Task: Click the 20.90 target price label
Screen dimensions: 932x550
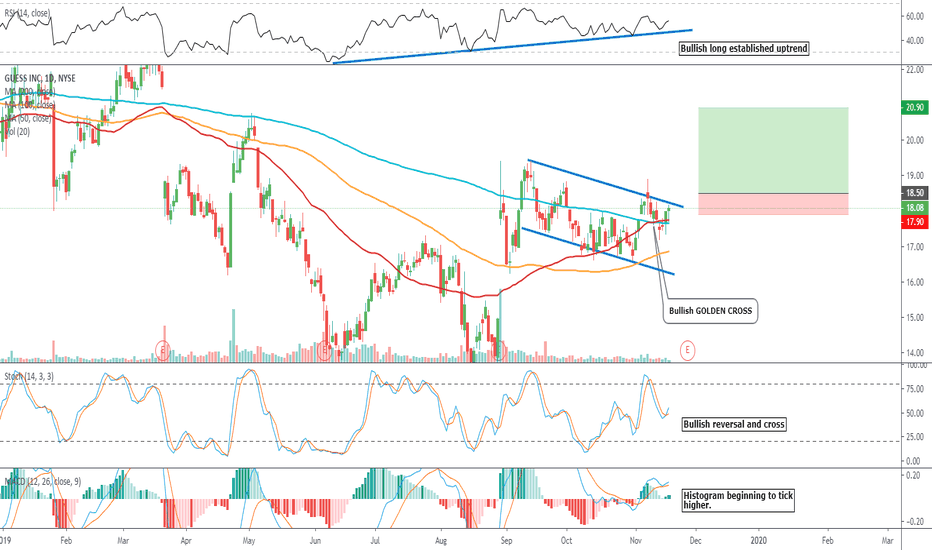Action: pyautogui.click(x=914, y=108)
